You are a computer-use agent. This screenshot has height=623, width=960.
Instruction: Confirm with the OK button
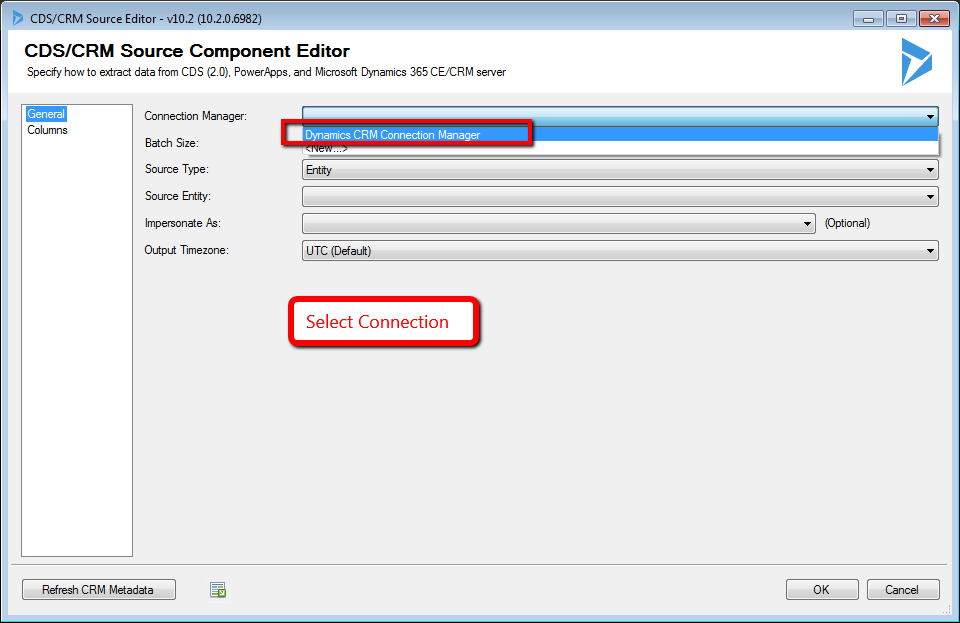pos(822,589)
